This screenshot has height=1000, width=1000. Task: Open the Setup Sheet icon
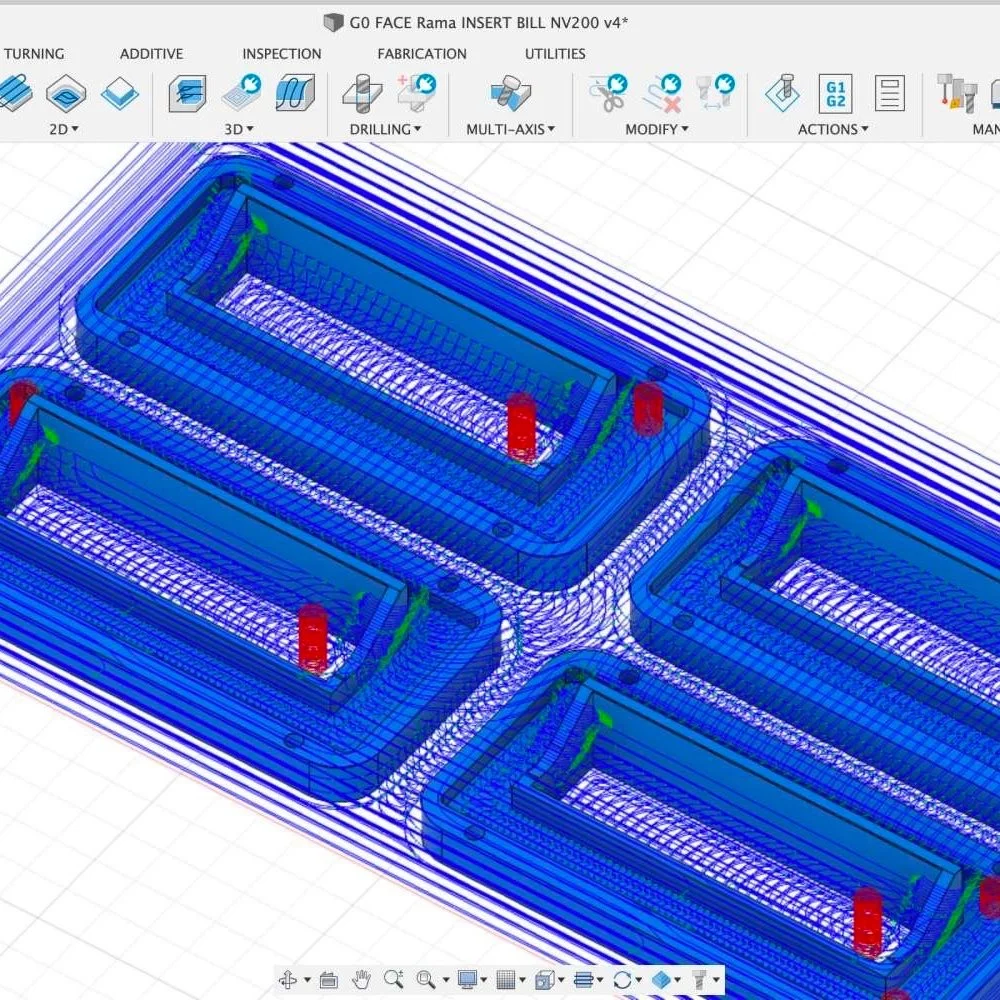[x=889, y=93]
